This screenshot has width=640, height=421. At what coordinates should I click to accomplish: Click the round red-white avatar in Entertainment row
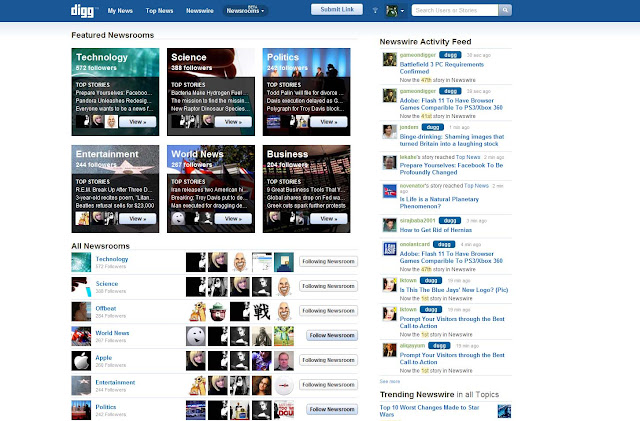(x=284, y=385)
